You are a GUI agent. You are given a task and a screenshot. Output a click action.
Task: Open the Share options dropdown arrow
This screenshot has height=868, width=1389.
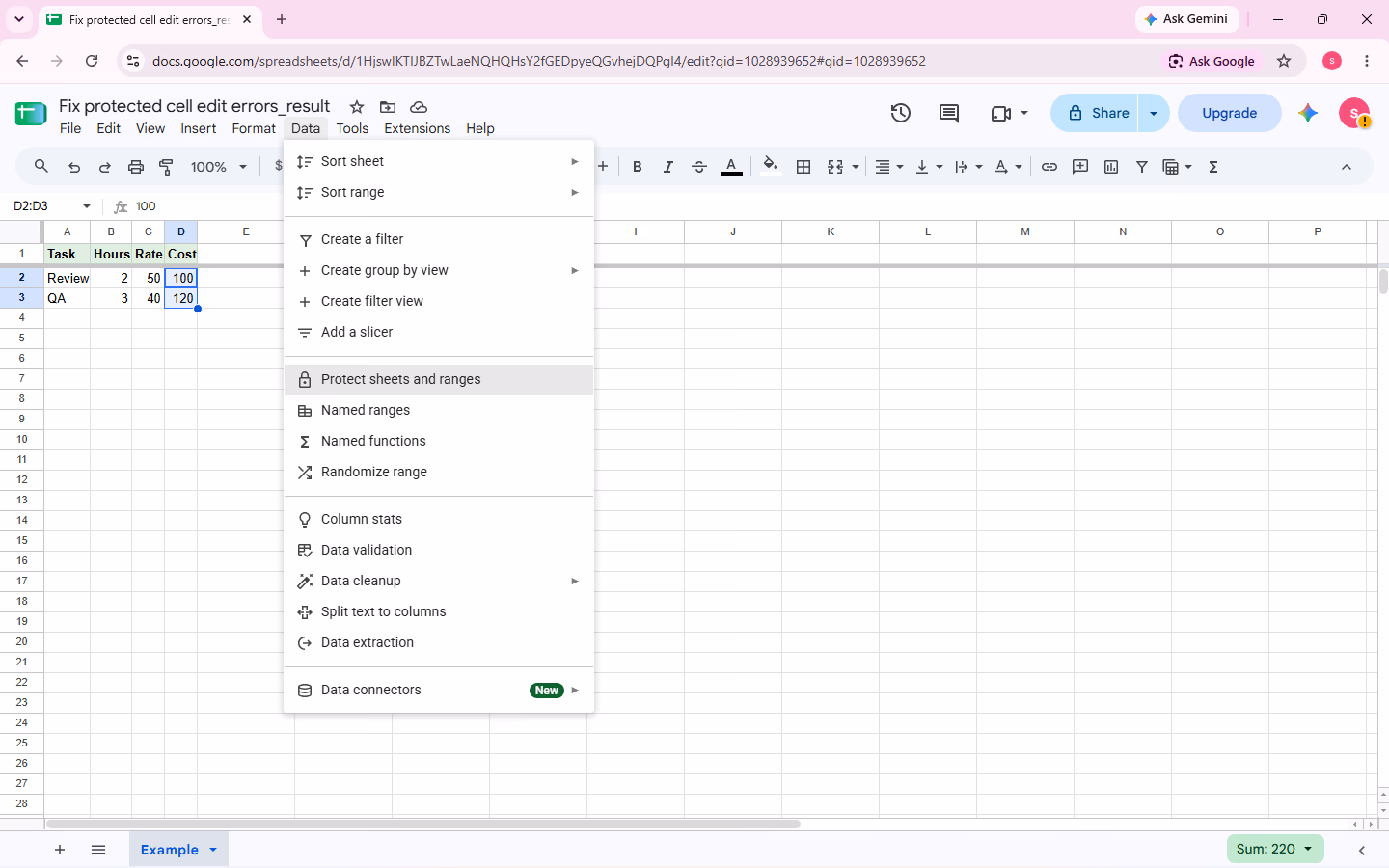(x=1154, y=113)
